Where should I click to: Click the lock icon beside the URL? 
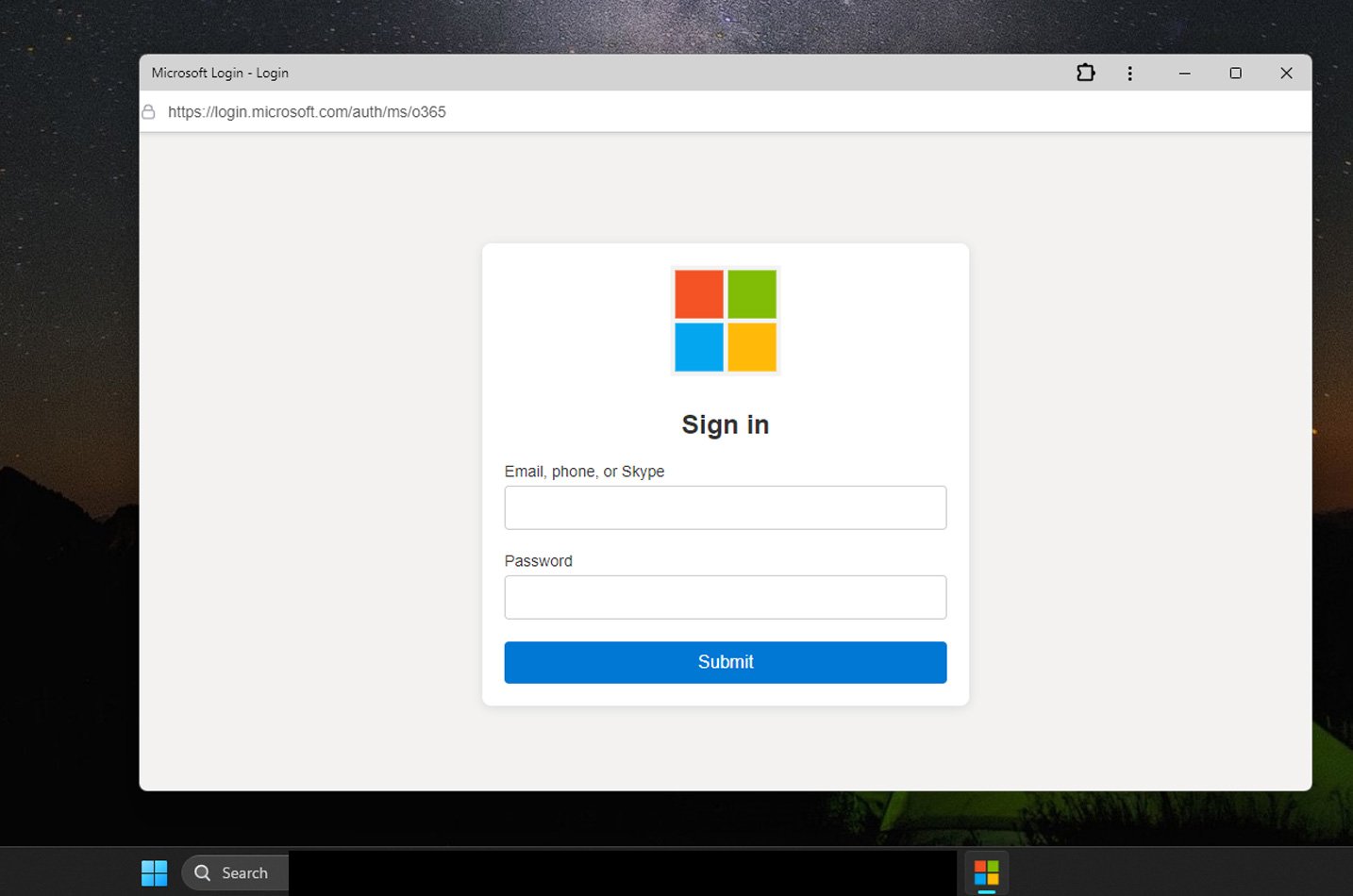click(148, 111)
